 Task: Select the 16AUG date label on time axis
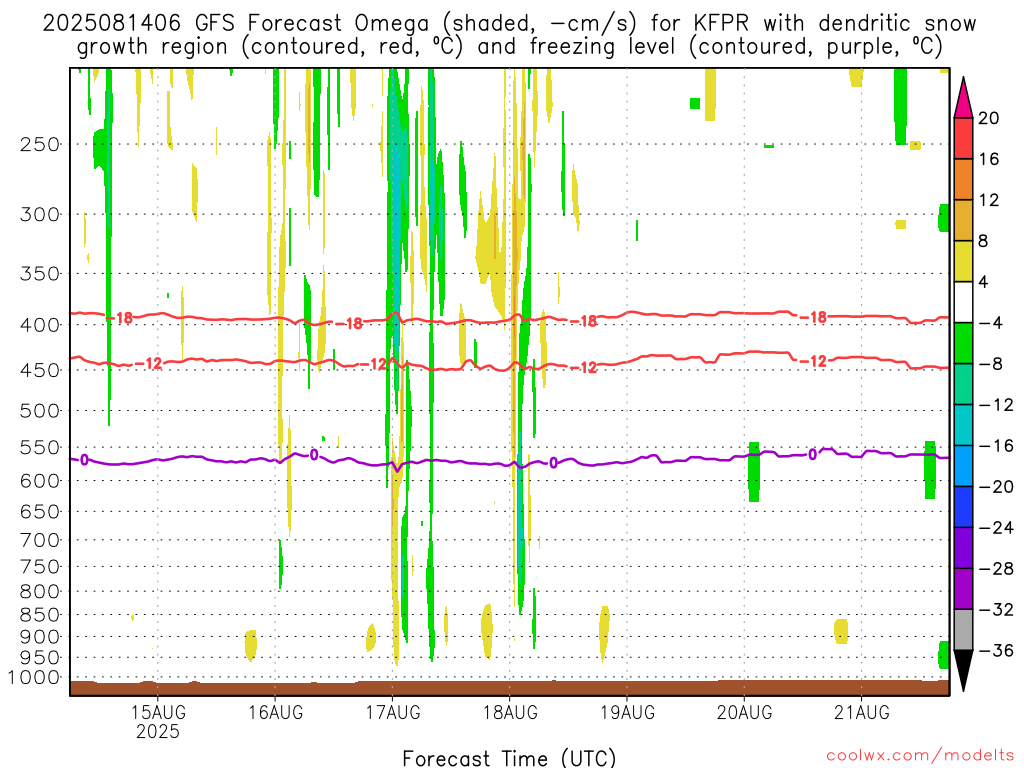[x=276, y=712]
